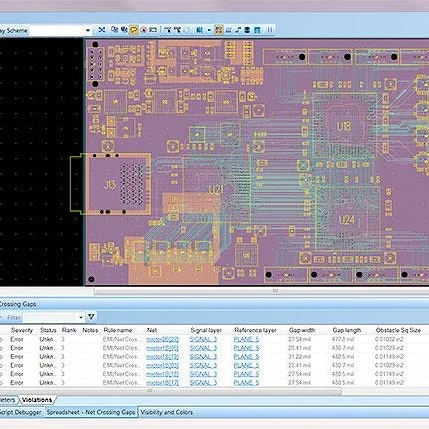Viewport: 429px width, 429px height.
Task: Sort by the Rule name column header
Action: 118,330
